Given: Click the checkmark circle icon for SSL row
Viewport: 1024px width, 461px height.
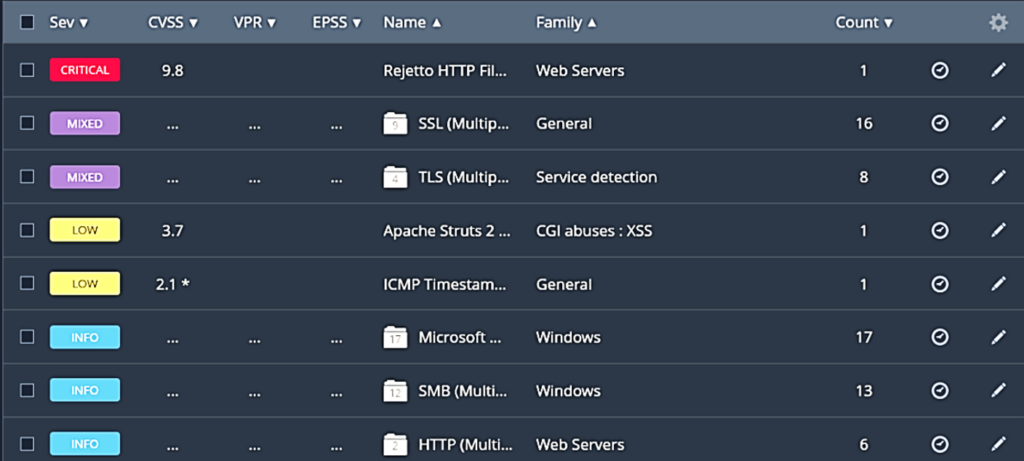Looking at the screenshot, I should (x=939, y=123).
